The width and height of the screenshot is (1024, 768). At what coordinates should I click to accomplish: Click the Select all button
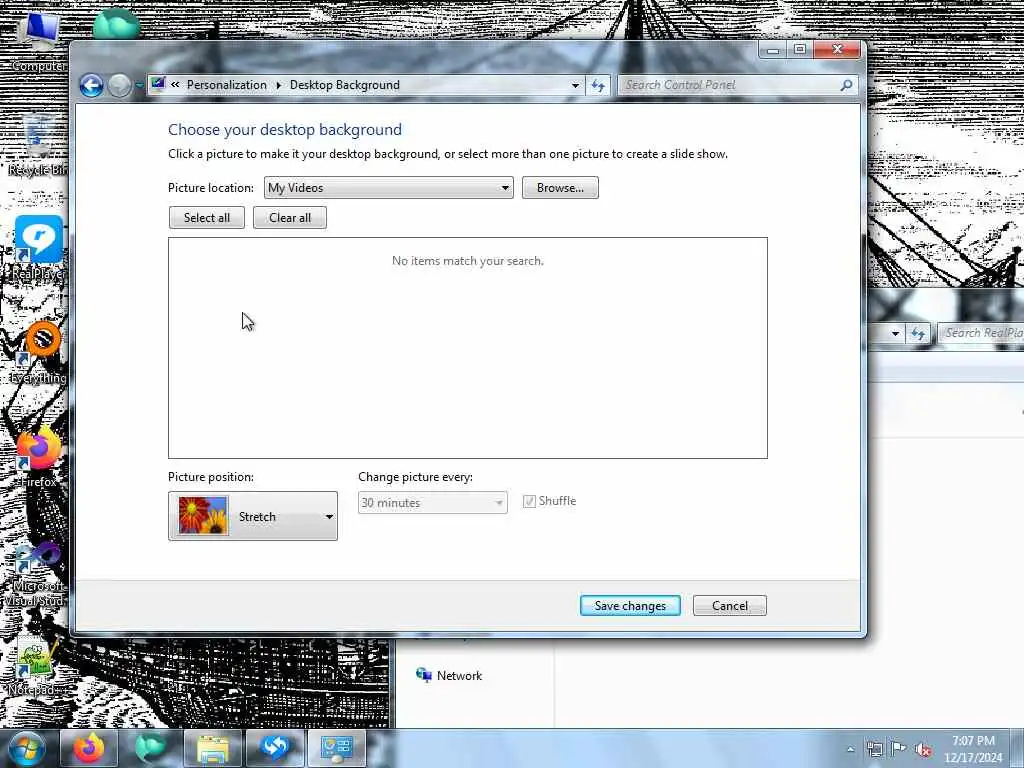(x=206, y=217)
